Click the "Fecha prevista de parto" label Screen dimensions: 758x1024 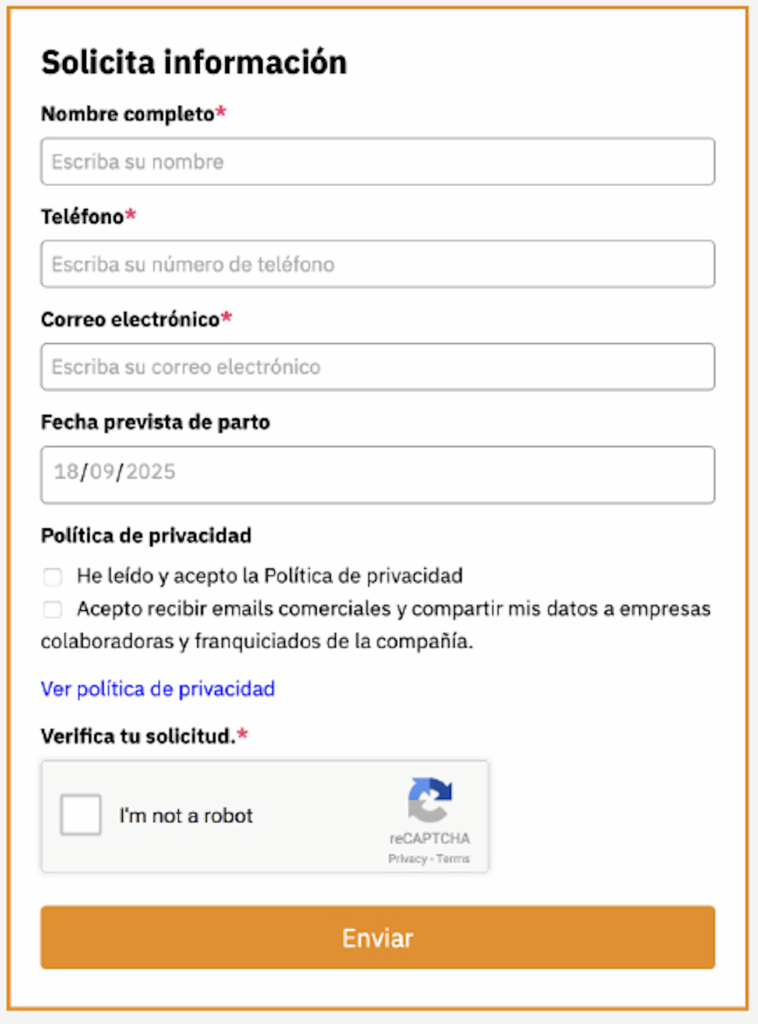pos(155,423)
